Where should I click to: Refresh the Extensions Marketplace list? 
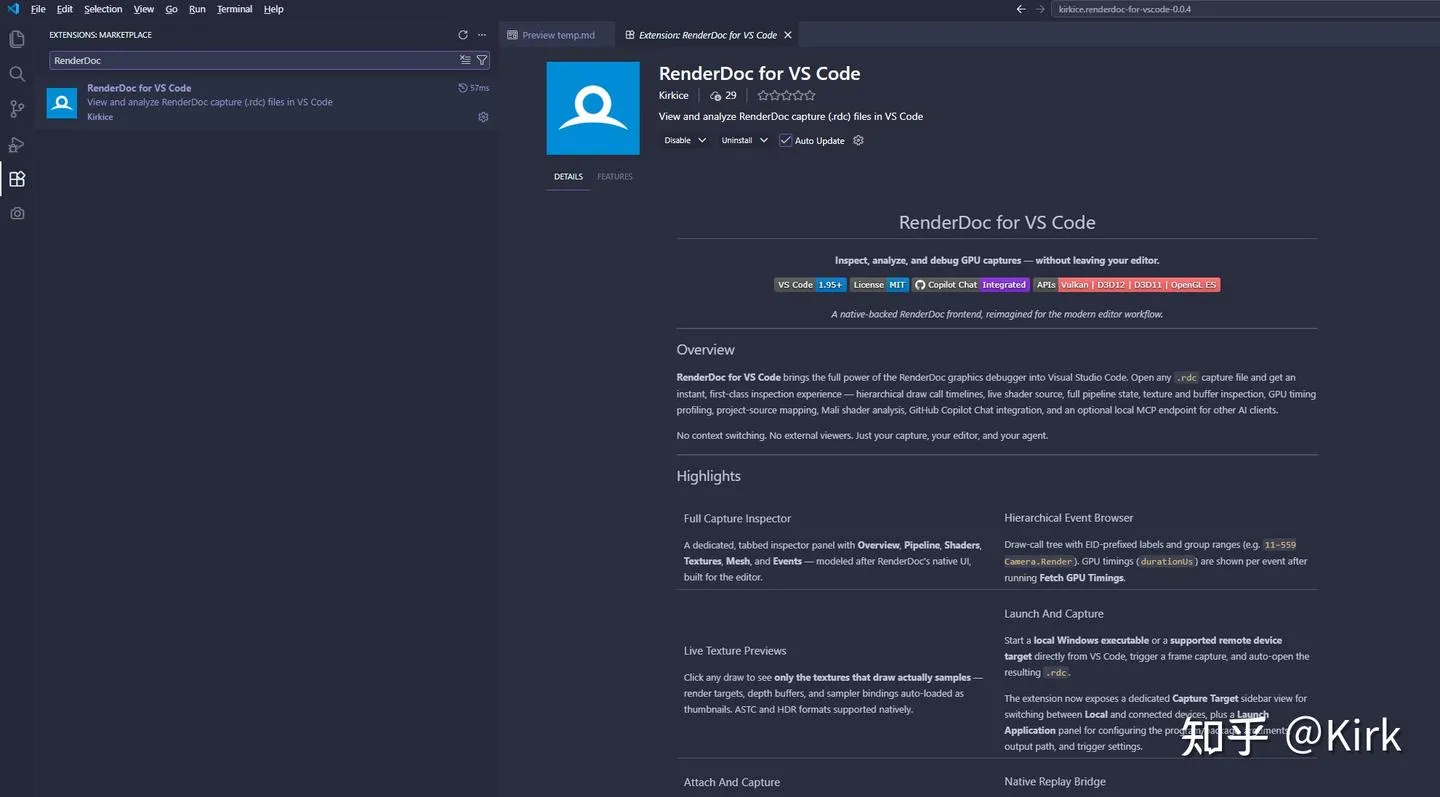tap(463, 35)
